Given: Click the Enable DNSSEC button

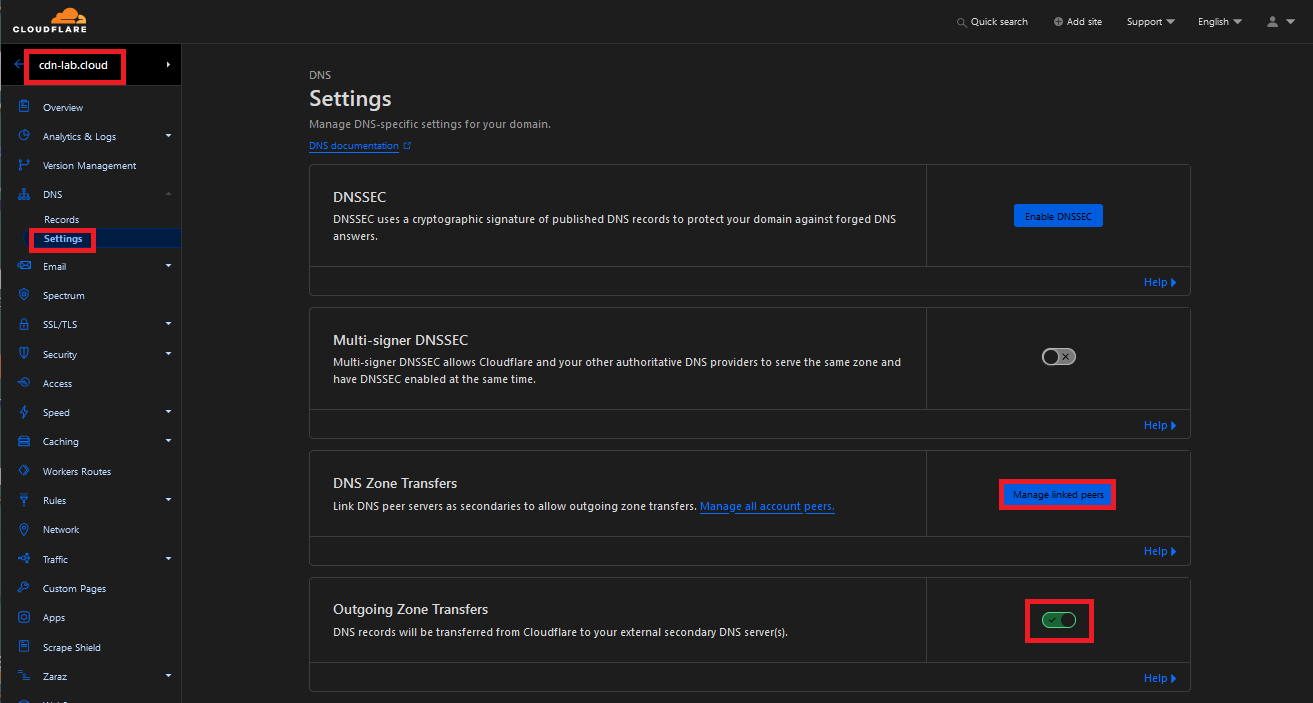Looking at the screenshot, I should coord(1058,216).
